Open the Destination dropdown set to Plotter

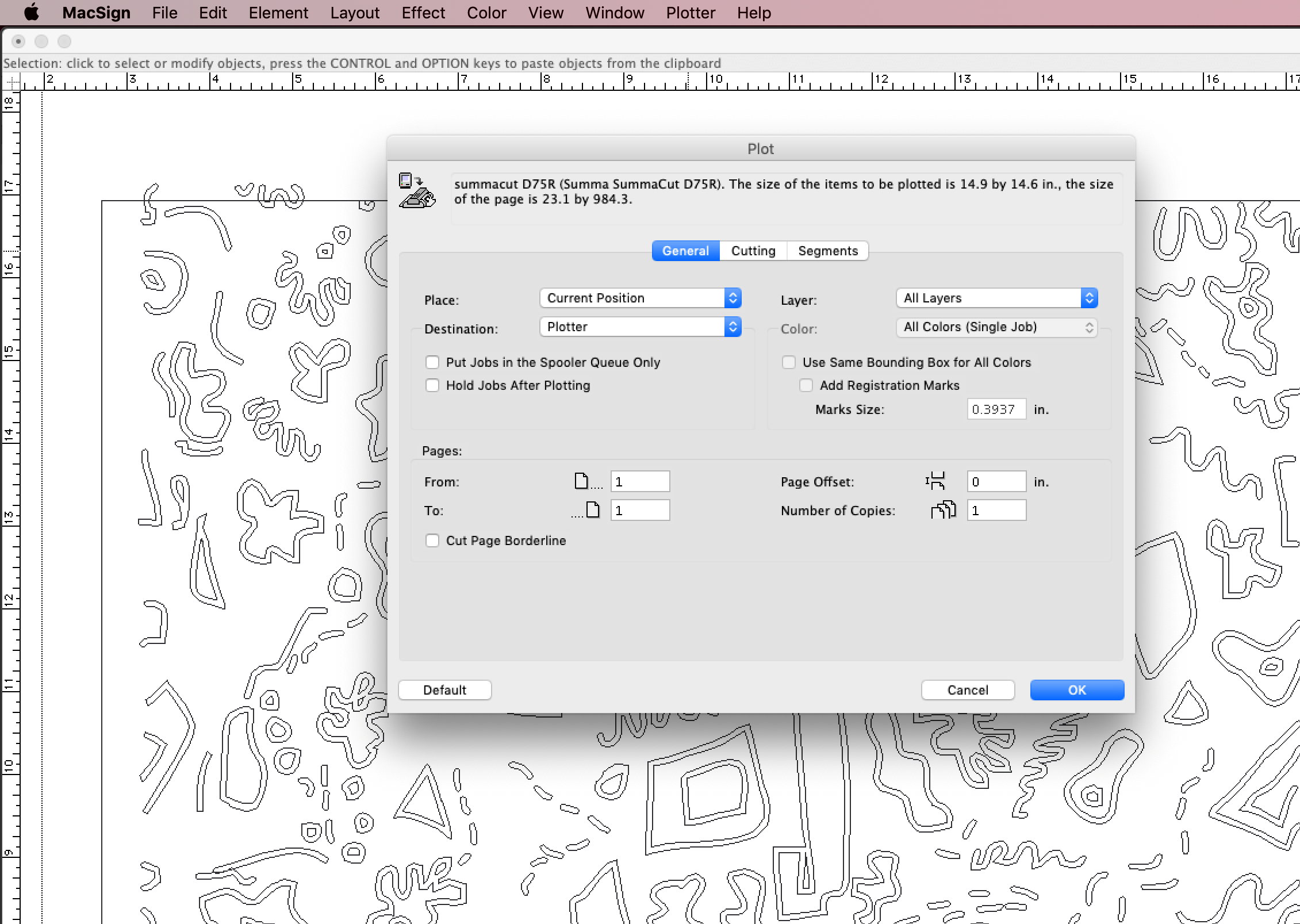641,327
